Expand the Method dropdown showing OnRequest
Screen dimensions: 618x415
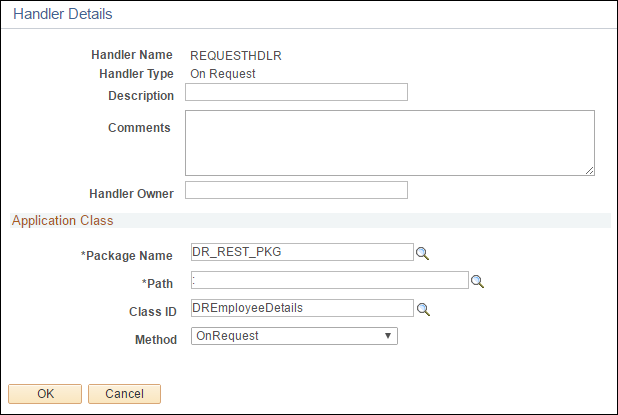coord(294,336)
